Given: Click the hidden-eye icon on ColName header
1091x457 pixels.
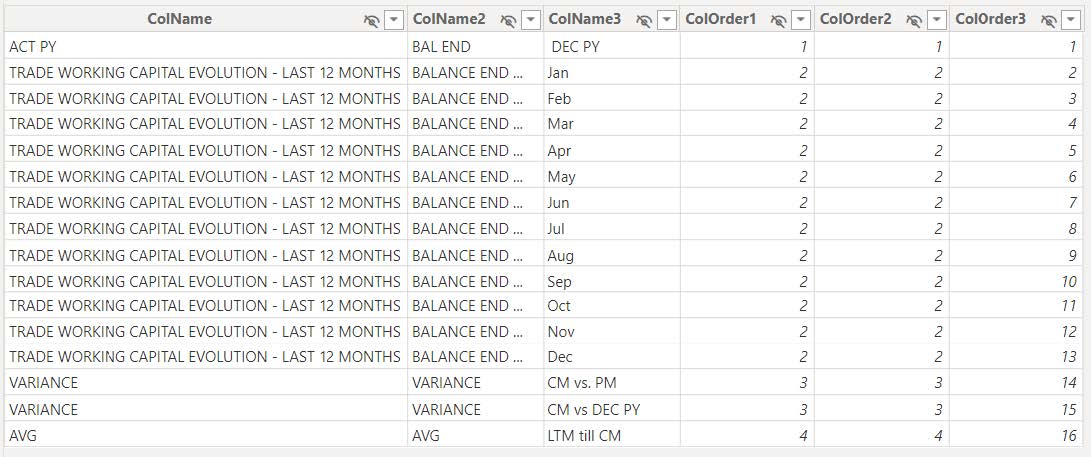Looking at the screenshot, I should tap(372, 19).
